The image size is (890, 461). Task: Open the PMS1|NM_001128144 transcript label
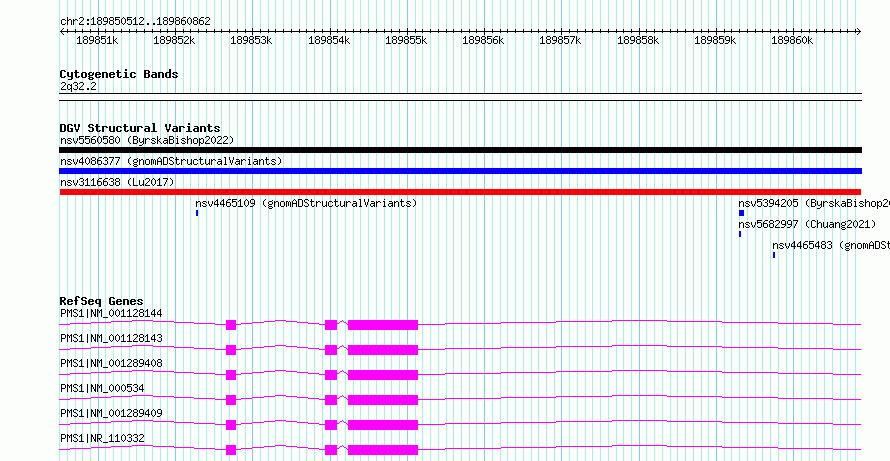[111, 313]
